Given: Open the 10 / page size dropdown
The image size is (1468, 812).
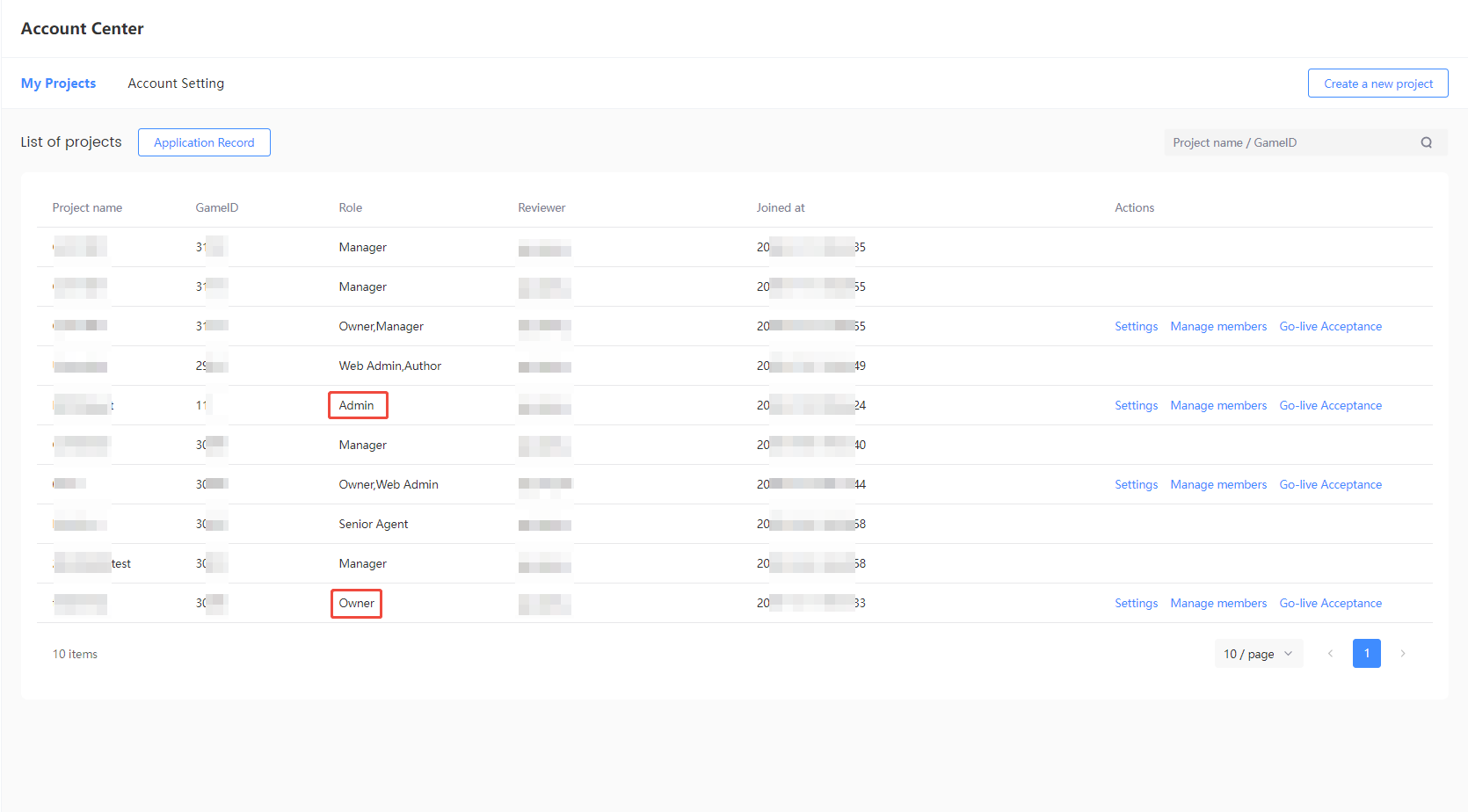Looking at the screenshot, I should point(1258,654).
